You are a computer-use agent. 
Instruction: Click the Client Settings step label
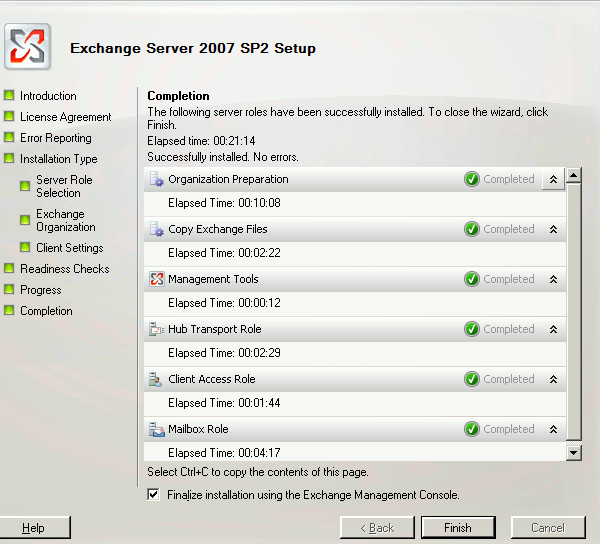70,248
